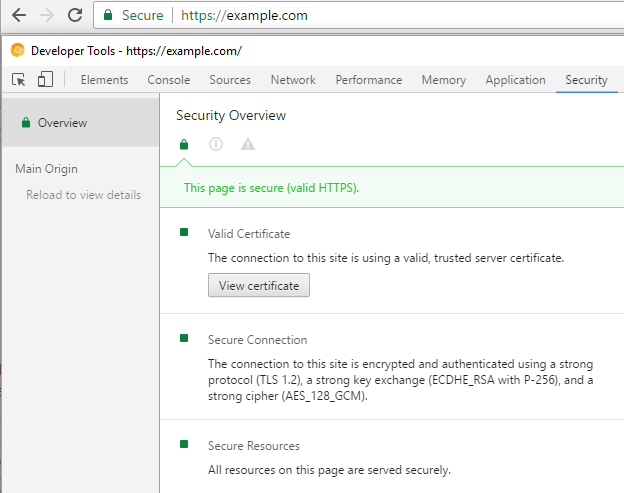
Task: Click the green secure lock summary icon
Action: click(x=184, y=144)
